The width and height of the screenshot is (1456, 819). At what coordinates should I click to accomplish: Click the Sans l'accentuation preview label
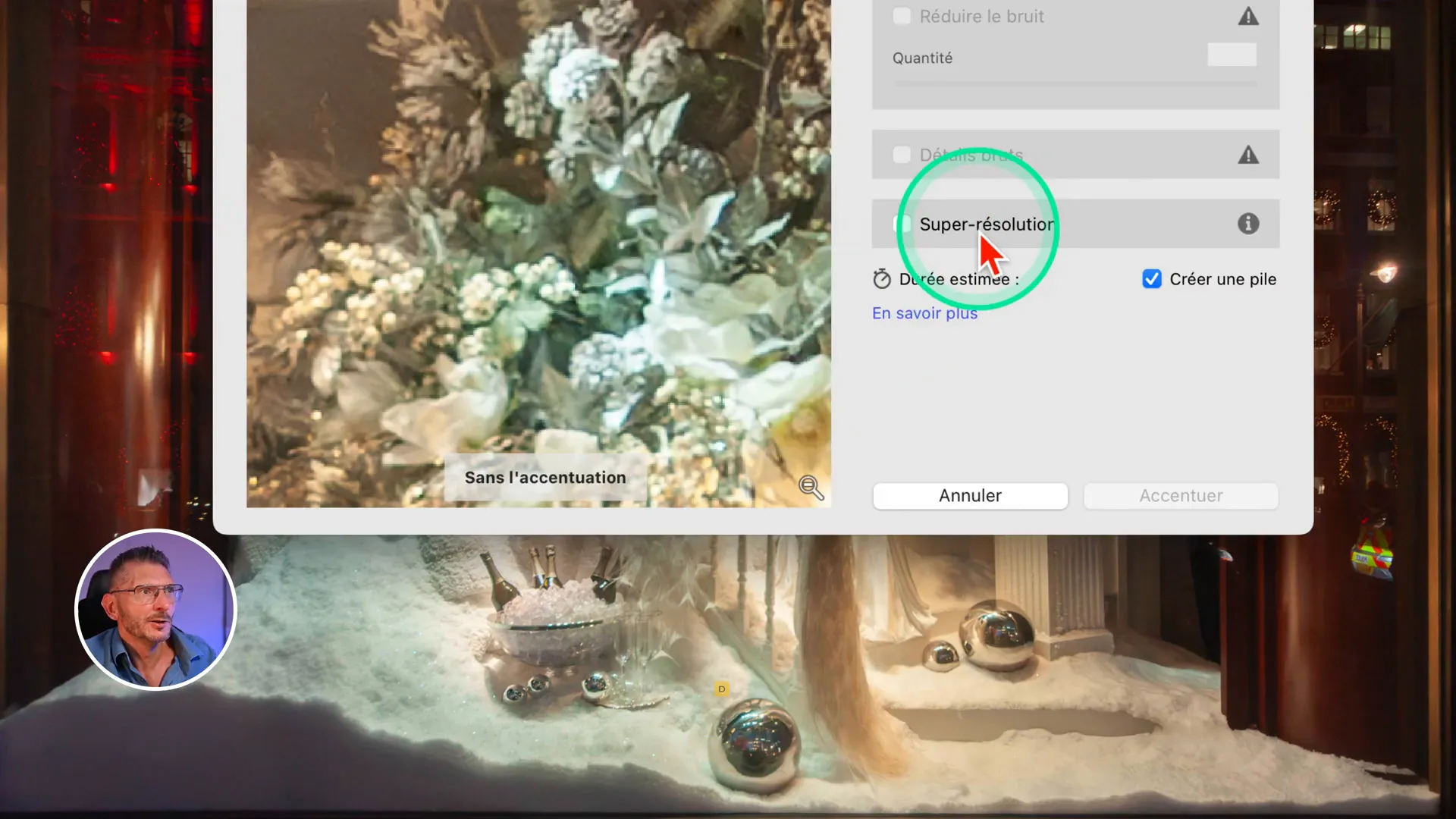tap(545, 478)
